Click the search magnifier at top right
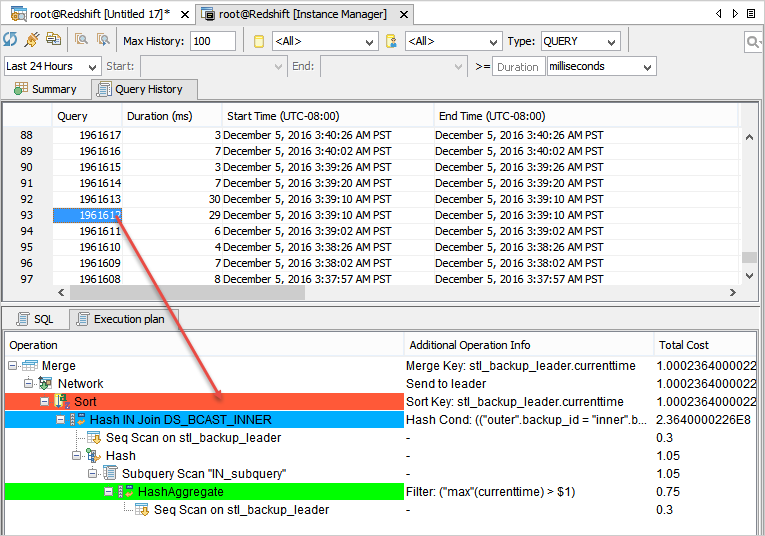The image size is (765, 536). 753,42
